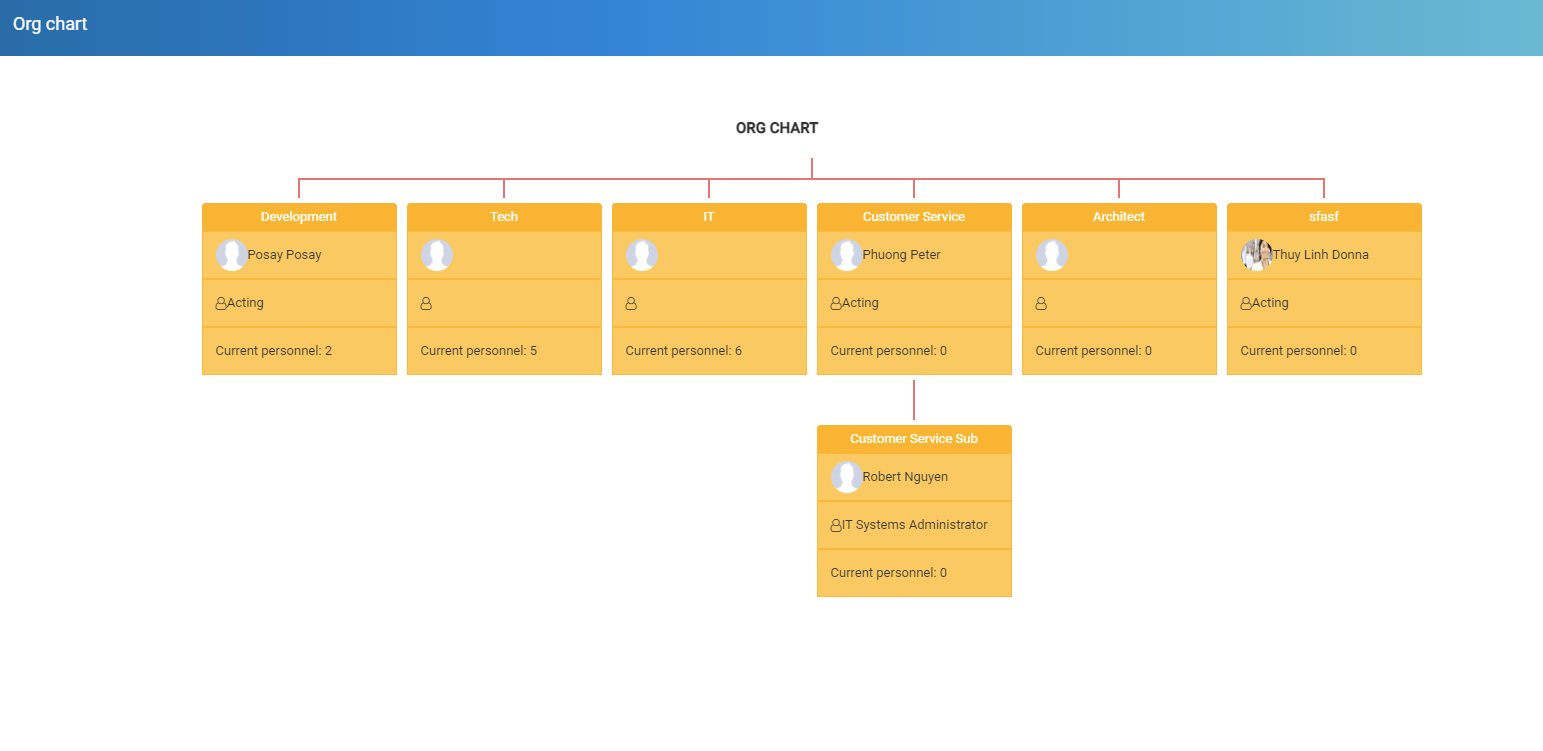Click 'Current personnel: 6' in IT
This screenshot has width=1543, height=751.
pos(684,351)
